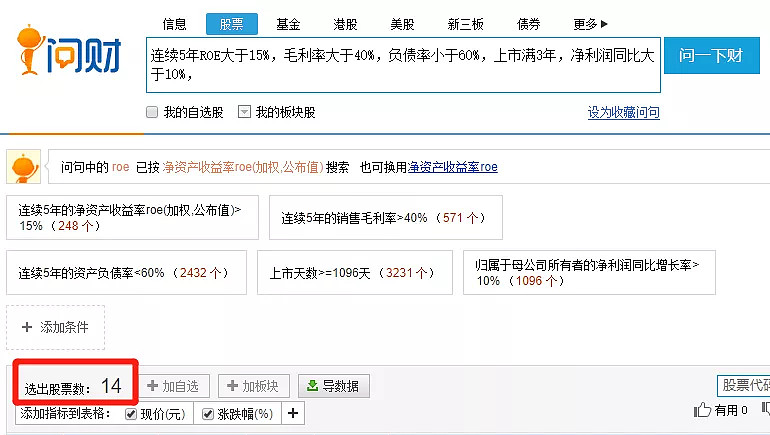
Task: Open the 新三板 tab
Action: [x=464, y=24]
